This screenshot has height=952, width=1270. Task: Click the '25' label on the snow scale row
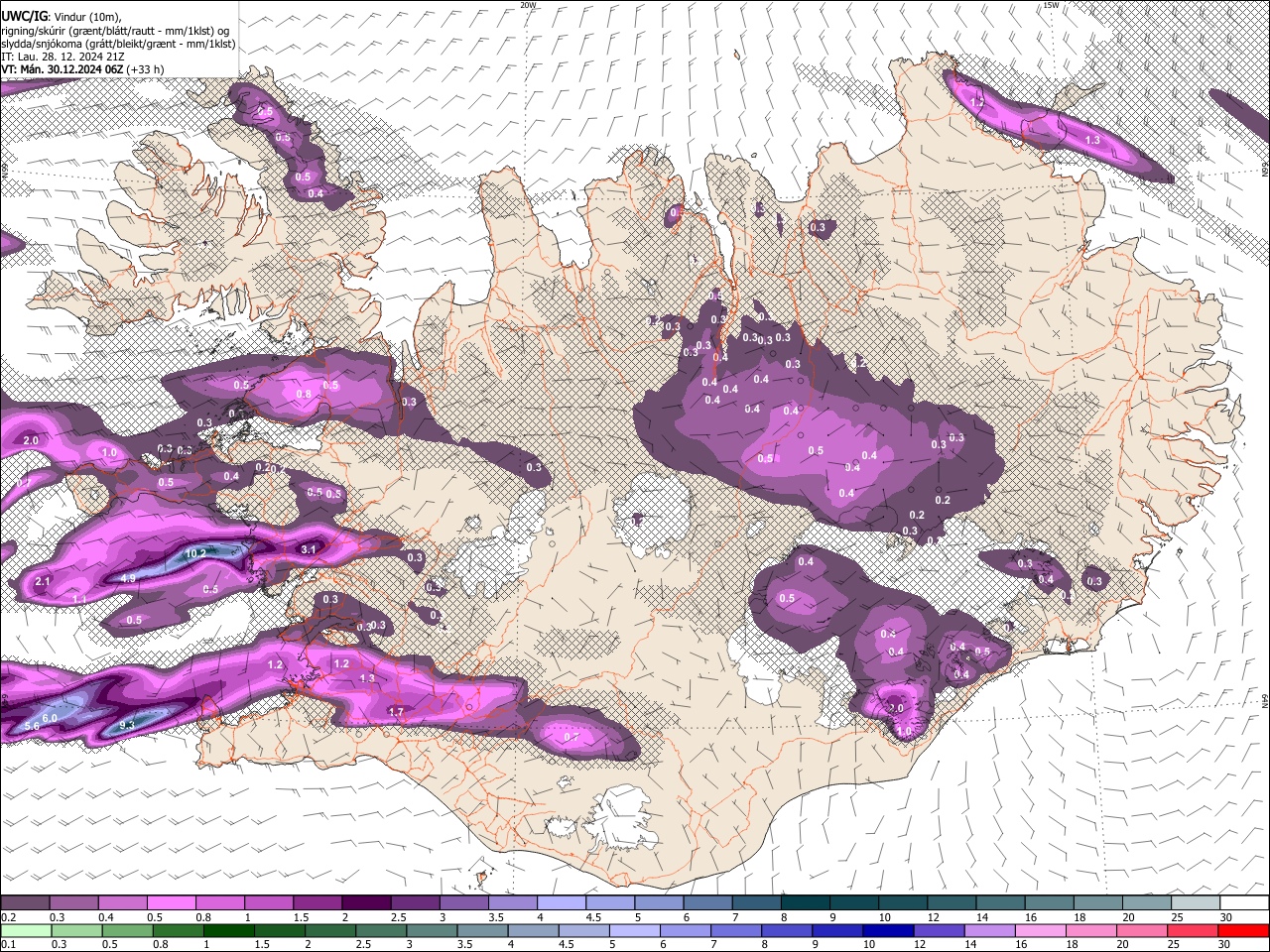[x=1176, y=917]
